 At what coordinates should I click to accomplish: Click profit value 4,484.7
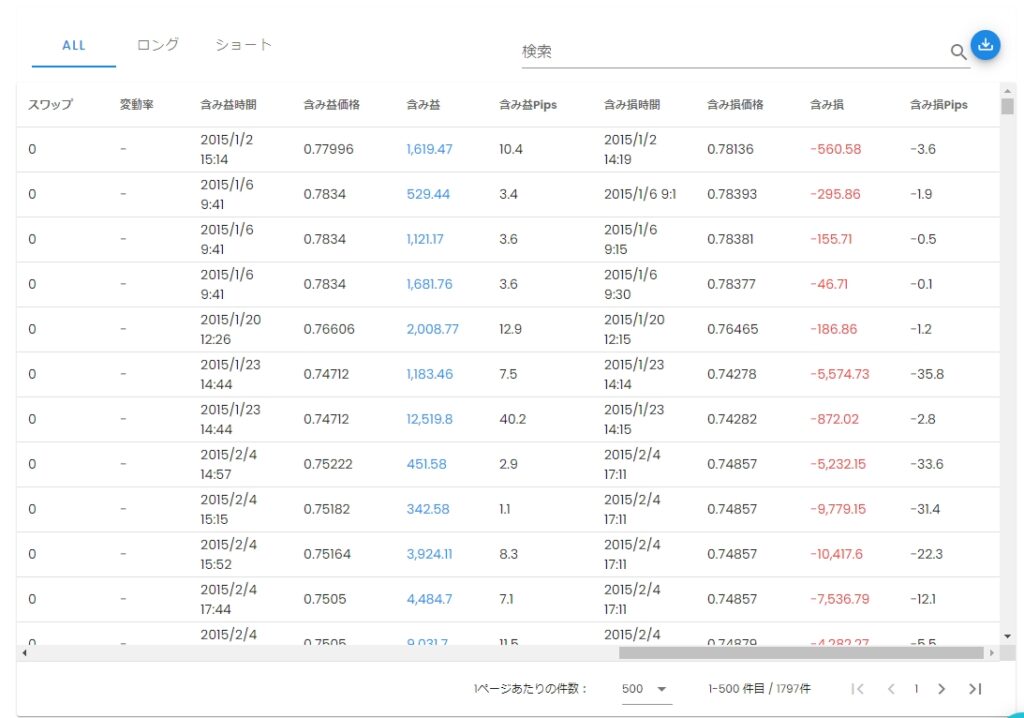429,600
